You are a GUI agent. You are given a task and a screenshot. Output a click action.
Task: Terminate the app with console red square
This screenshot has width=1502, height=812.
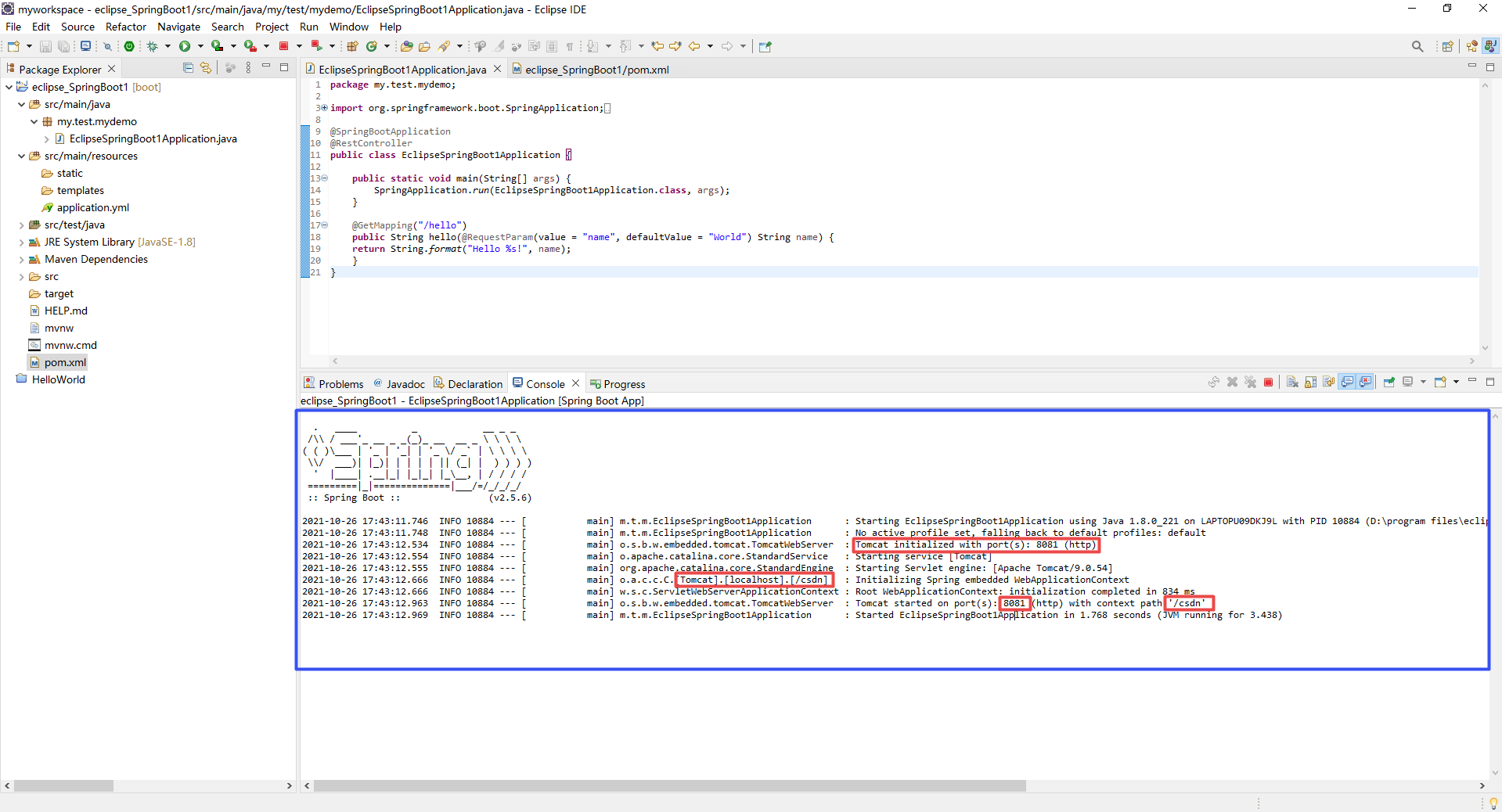click(x=1269, y=383)
